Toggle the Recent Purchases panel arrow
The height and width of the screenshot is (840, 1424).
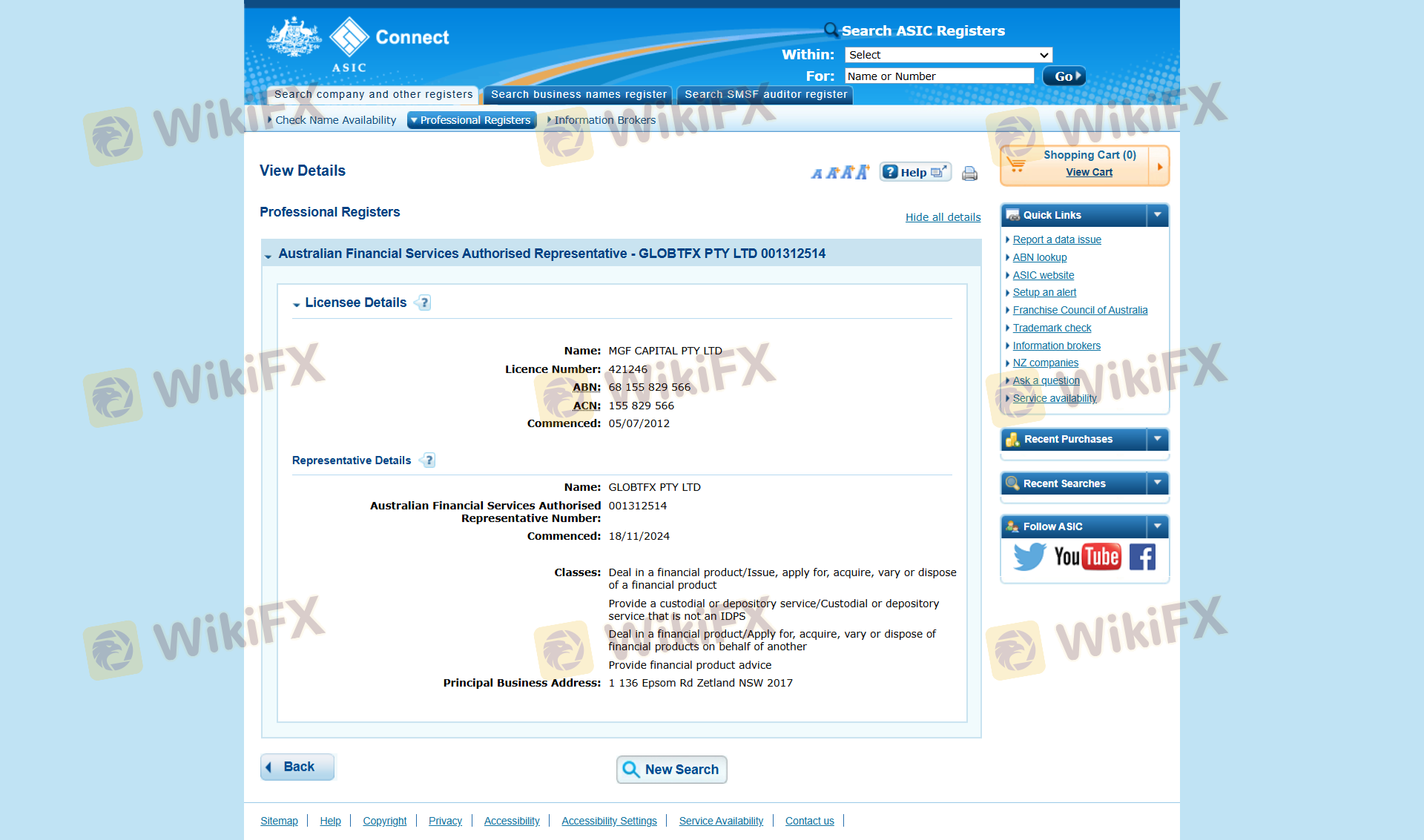pos(1157,439)
